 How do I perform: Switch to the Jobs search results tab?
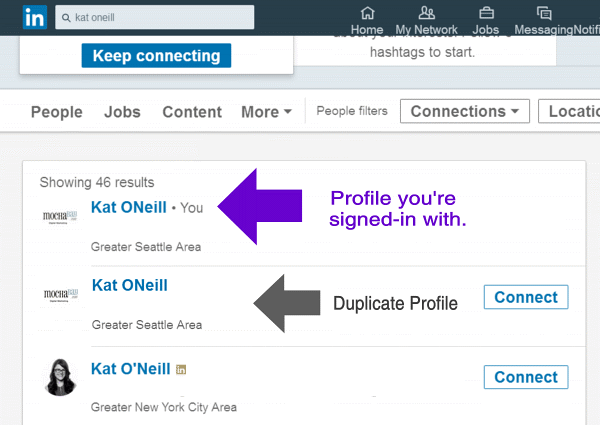click(122, 112)
